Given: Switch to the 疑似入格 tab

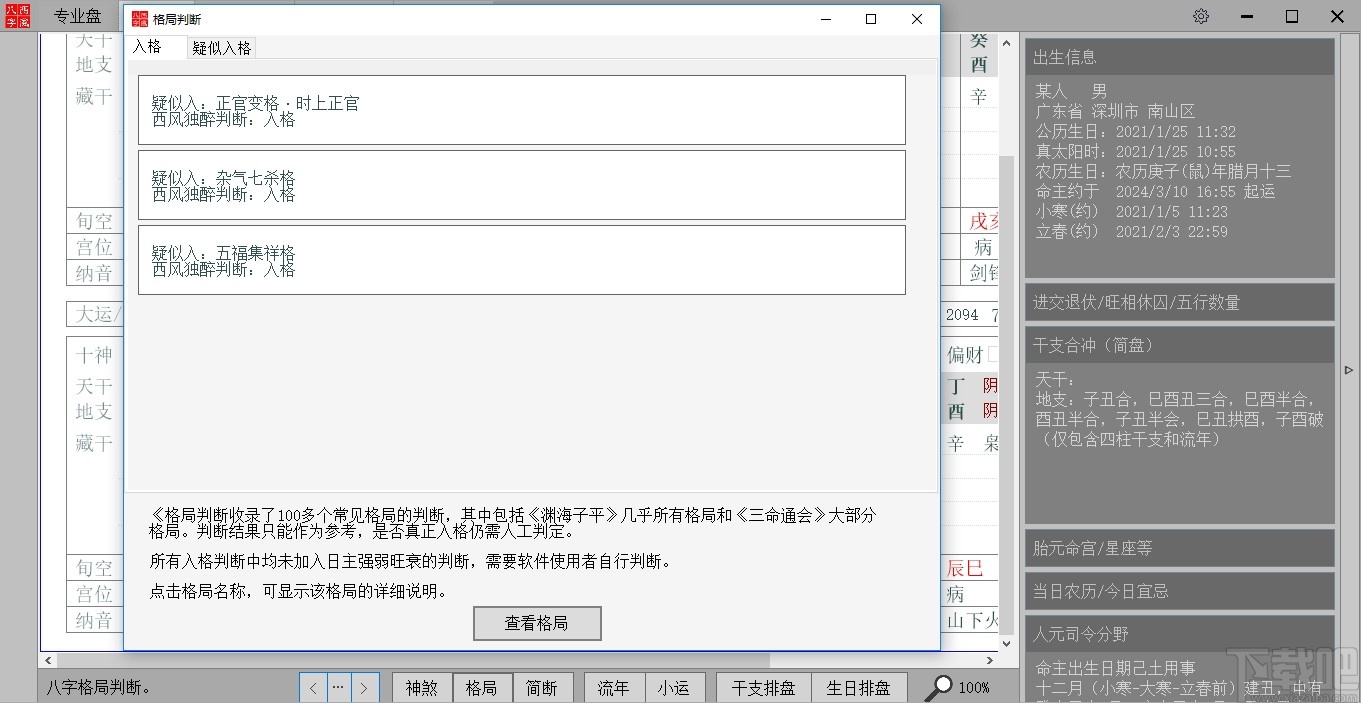Looking at the screenshot, I should (x=221, y=47).
